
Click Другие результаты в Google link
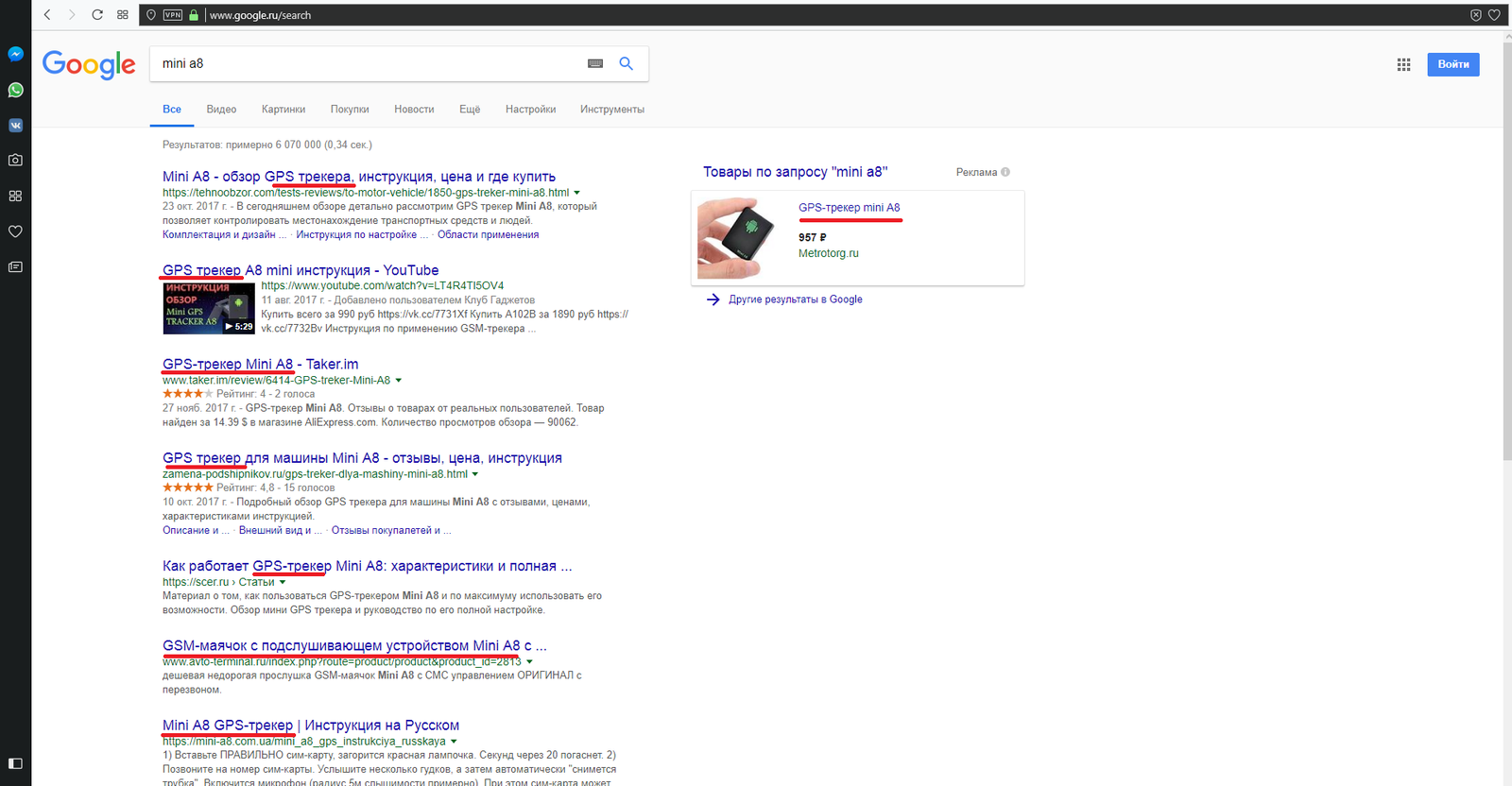(795, 299)
